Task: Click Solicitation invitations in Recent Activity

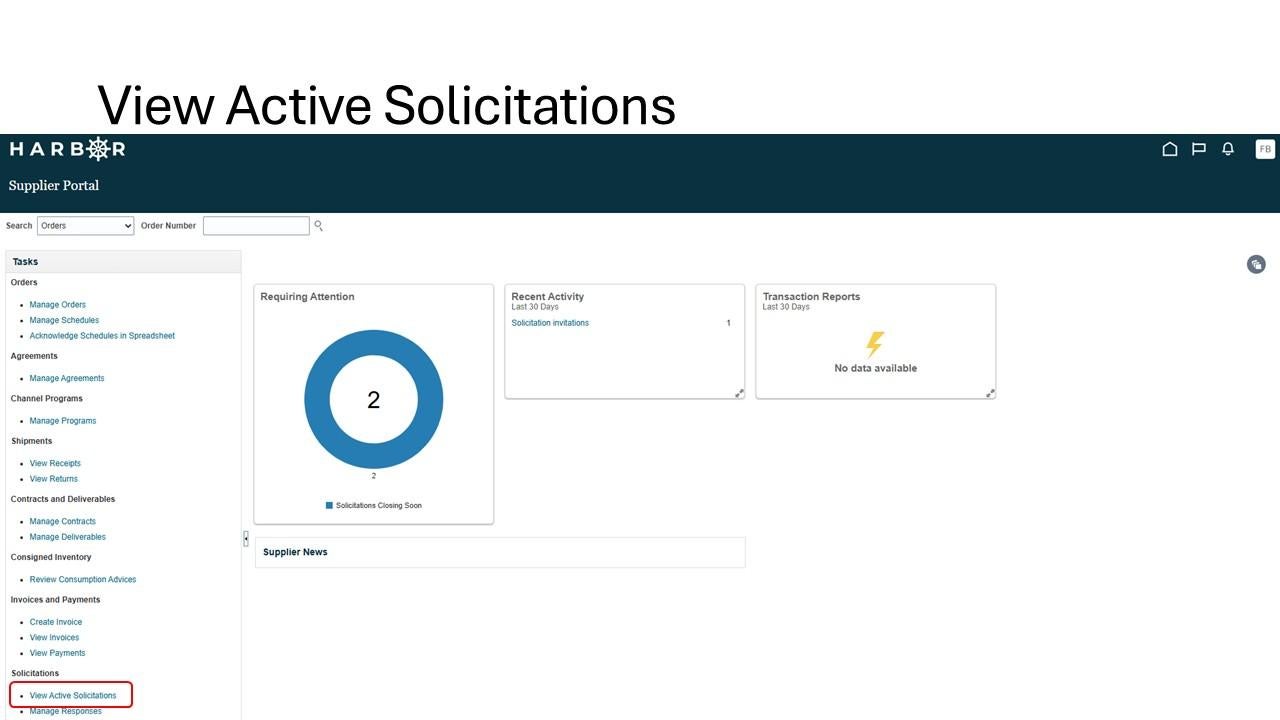Action: (x=550, y=323)
